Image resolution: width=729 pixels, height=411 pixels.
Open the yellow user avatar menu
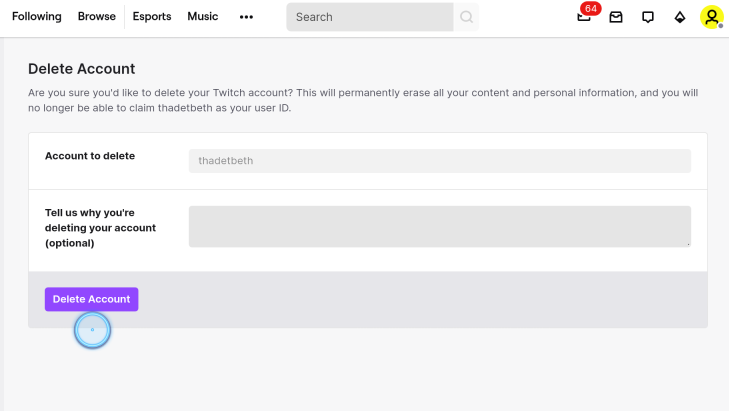pyautogui.click(x=712, y=17)
